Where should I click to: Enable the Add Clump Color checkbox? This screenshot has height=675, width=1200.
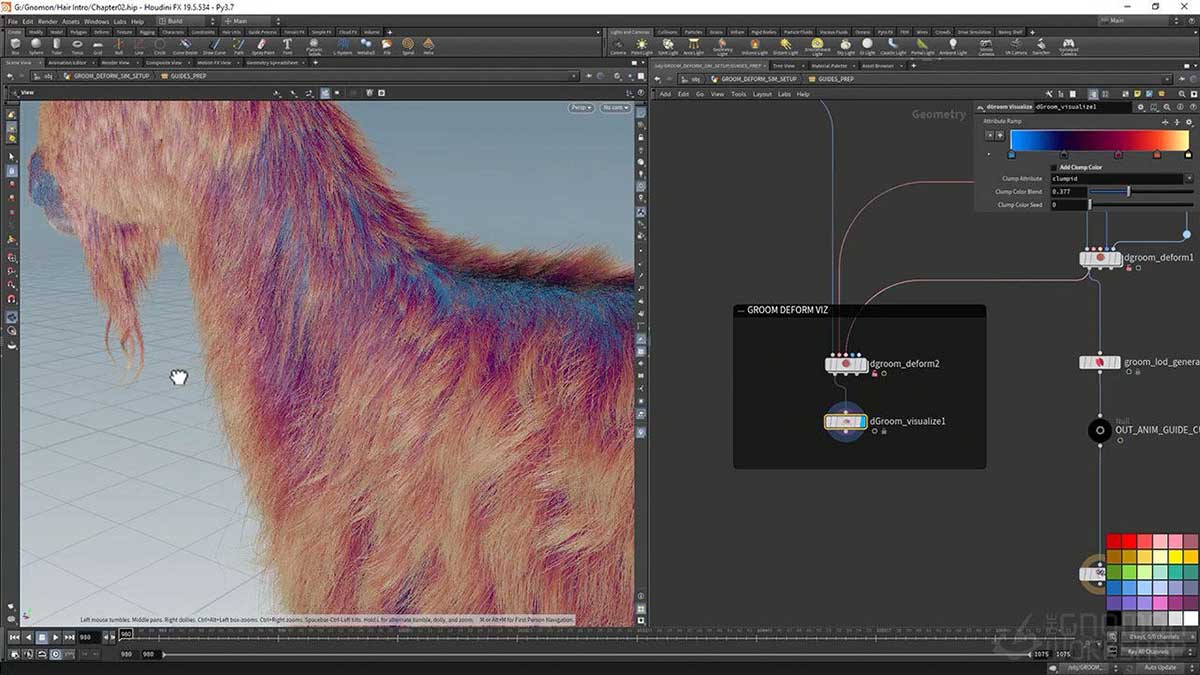1053,167
